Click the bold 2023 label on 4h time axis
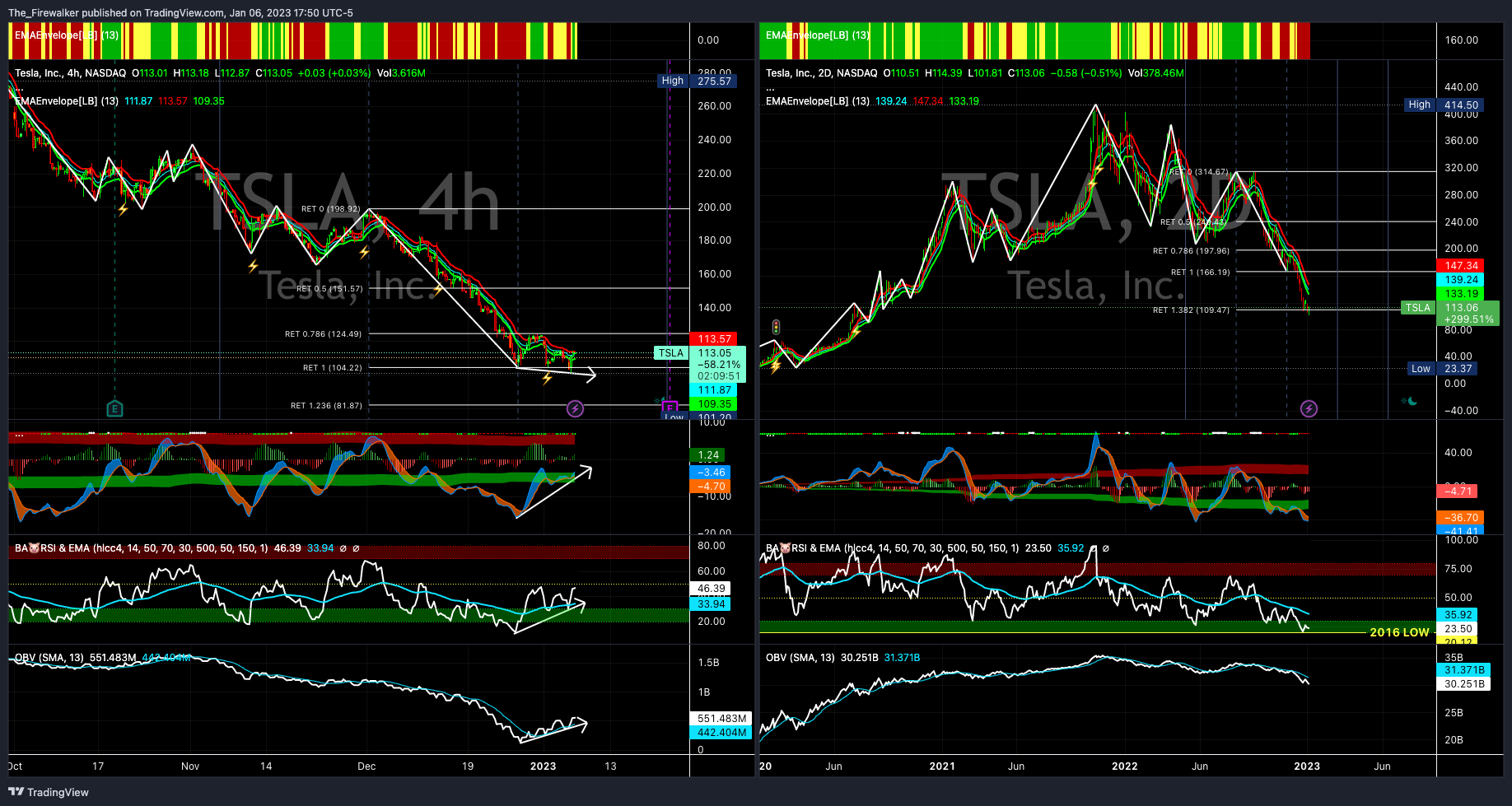1512x806 pixels. pyautogui.click(x=543, y=766)
